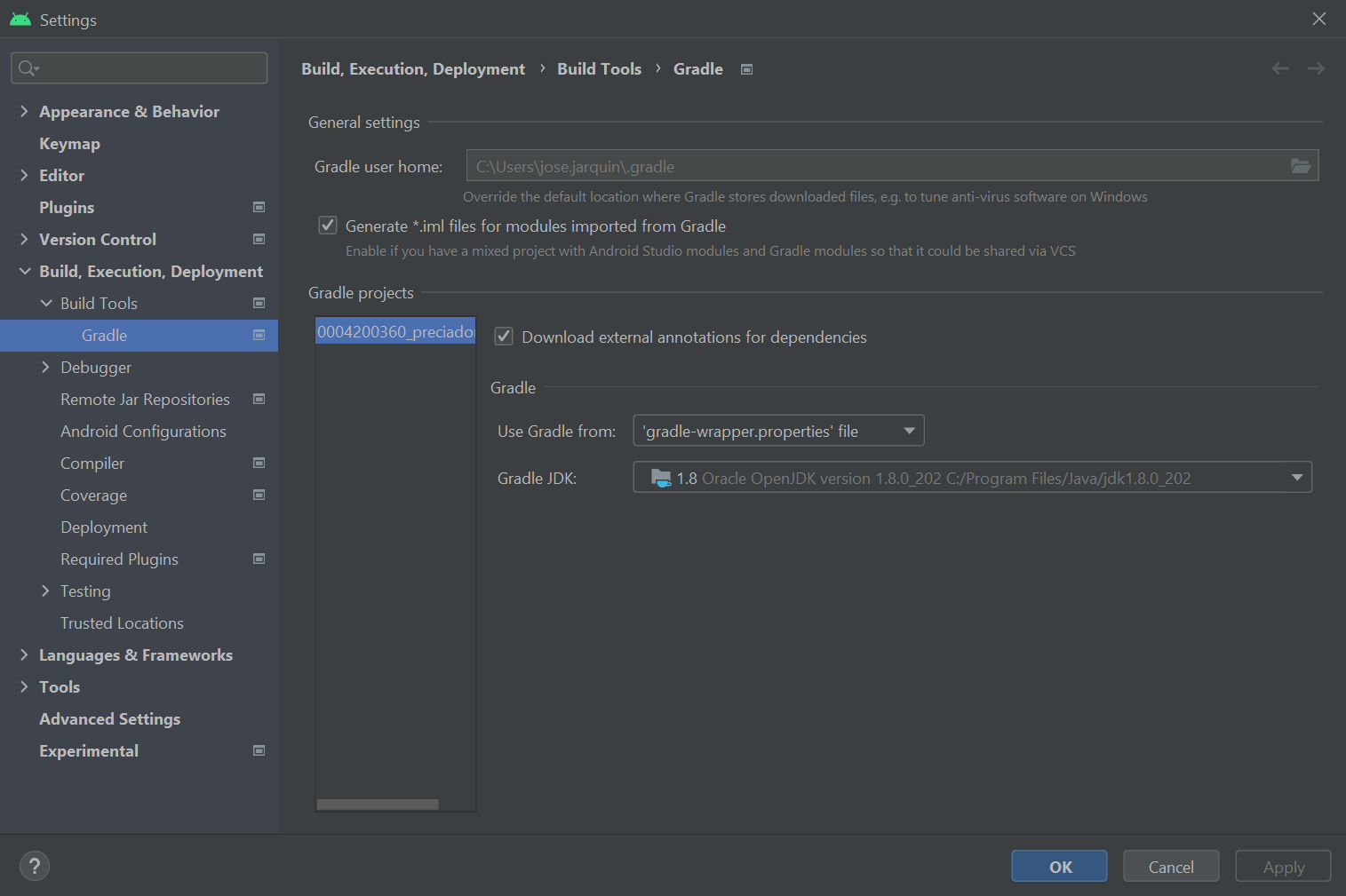Click the project-level icon beside Required Plugins
This screenshot has height=896, width=1346.
pos(259,559)
